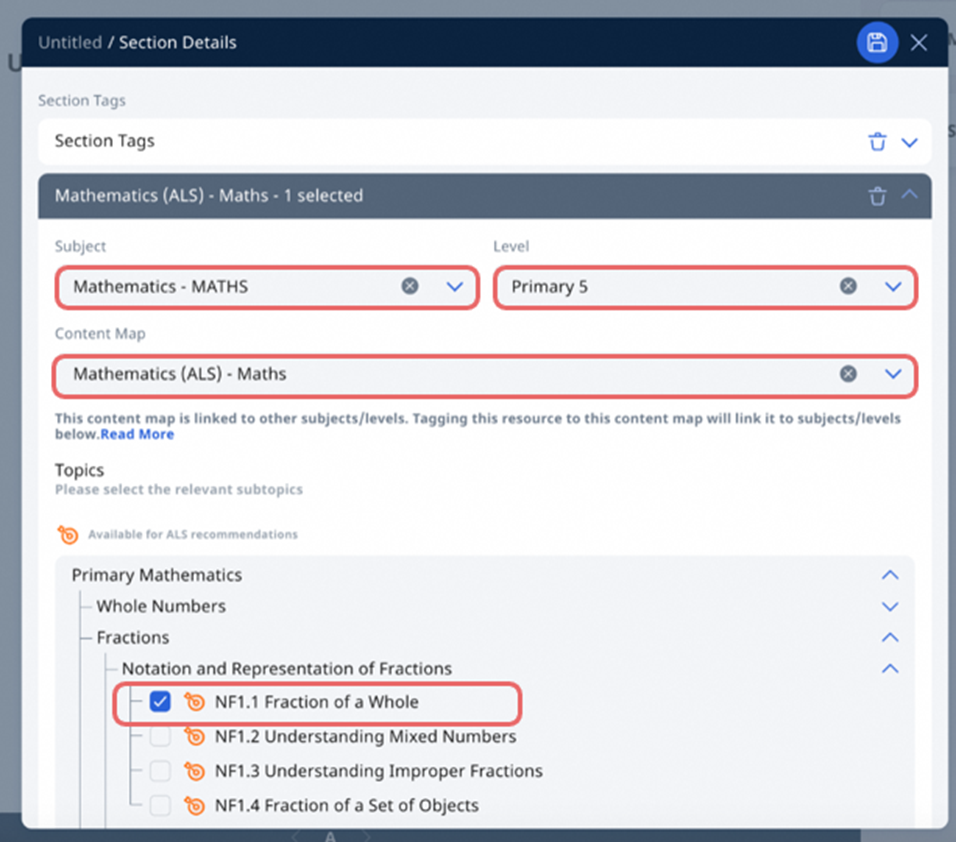Delete the Section Tags row

[x=877, y=142]
